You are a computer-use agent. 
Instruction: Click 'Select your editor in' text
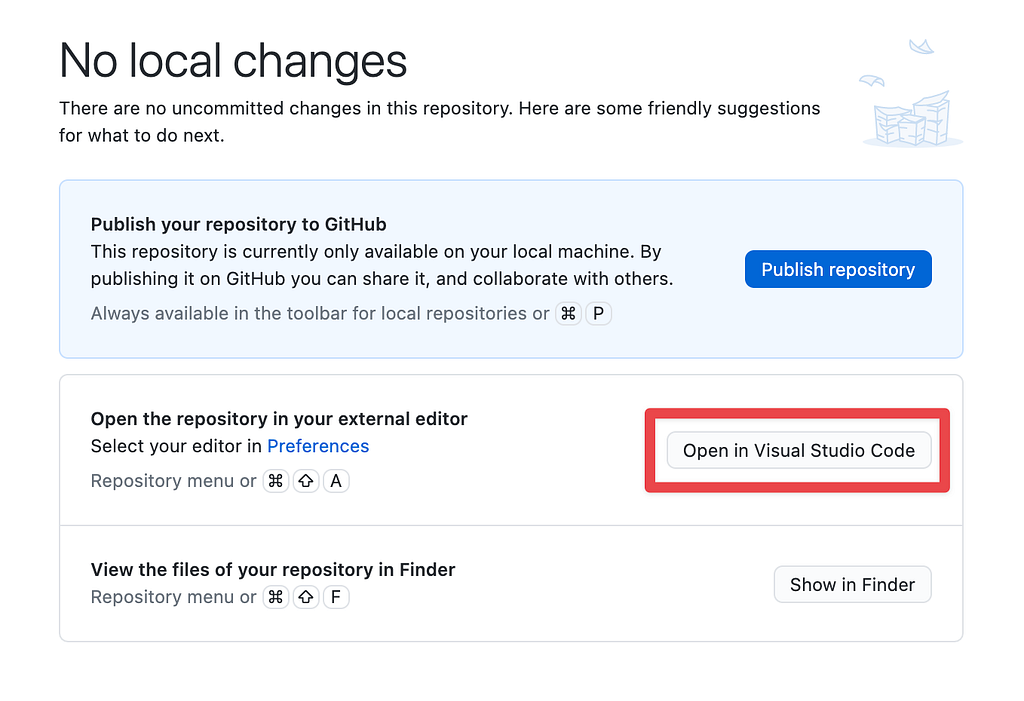tap(176, 446)
